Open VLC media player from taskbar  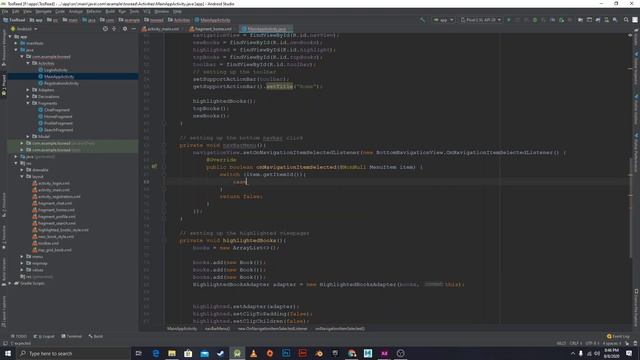(x=253, y=353)
